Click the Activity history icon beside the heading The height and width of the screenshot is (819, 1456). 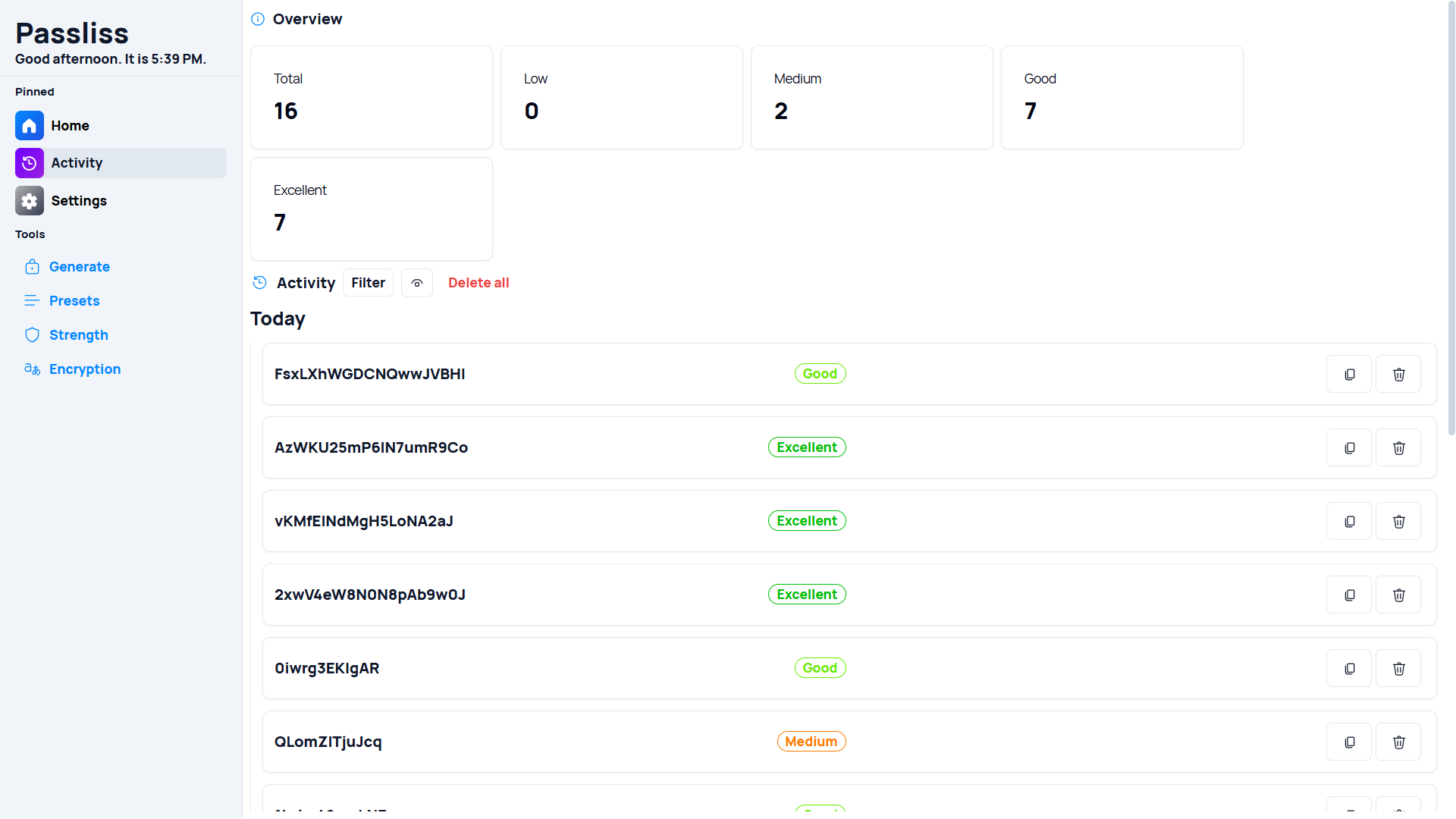click(x=259, y=283)
